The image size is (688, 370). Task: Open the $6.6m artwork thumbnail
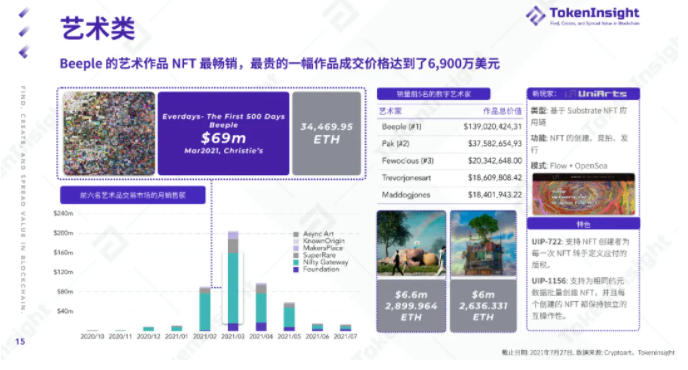point(411,244)
